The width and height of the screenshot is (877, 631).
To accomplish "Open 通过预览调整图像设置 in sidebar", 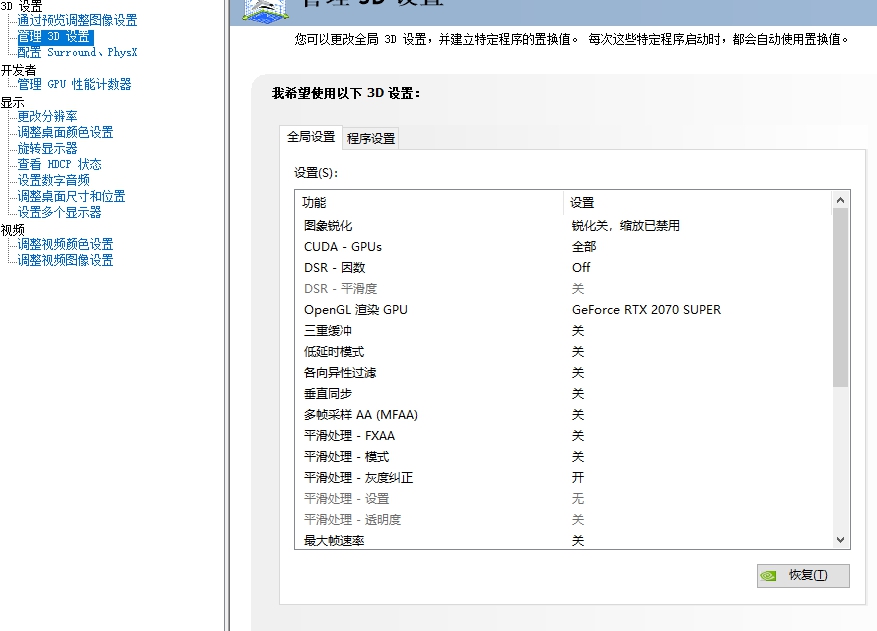I will [77, 21].
